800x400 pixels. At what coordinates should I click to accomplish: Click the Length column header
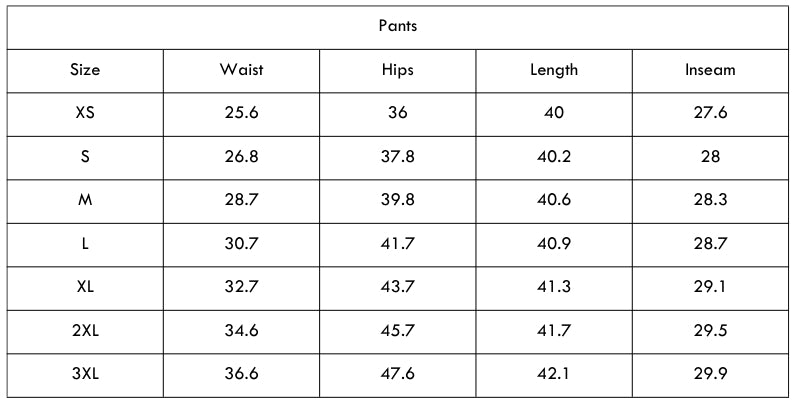coord(554,70)
